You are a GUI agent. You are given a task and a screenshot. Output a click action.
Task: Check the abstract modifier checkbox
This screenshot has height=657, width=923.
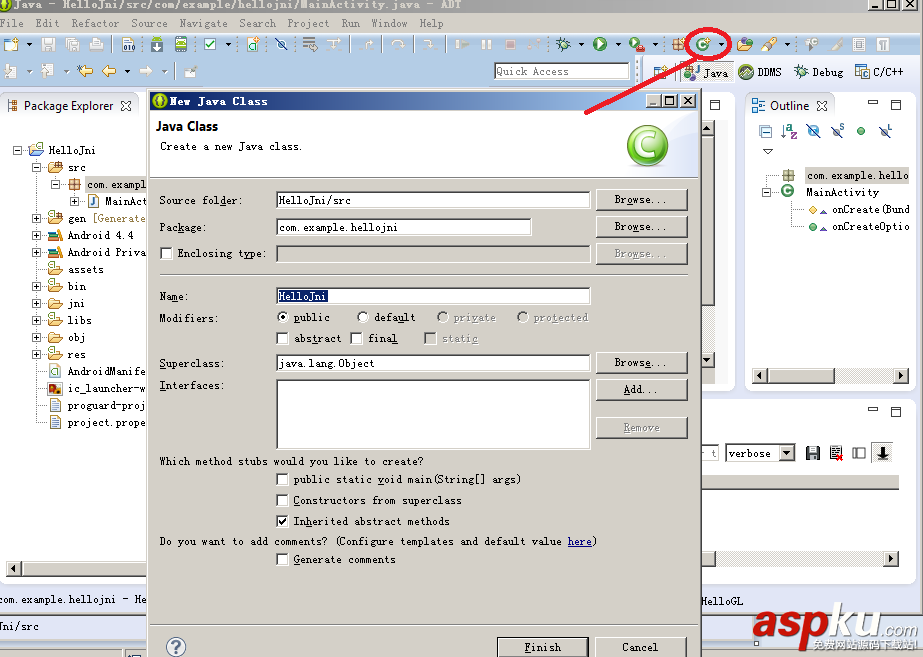point(283,339)
